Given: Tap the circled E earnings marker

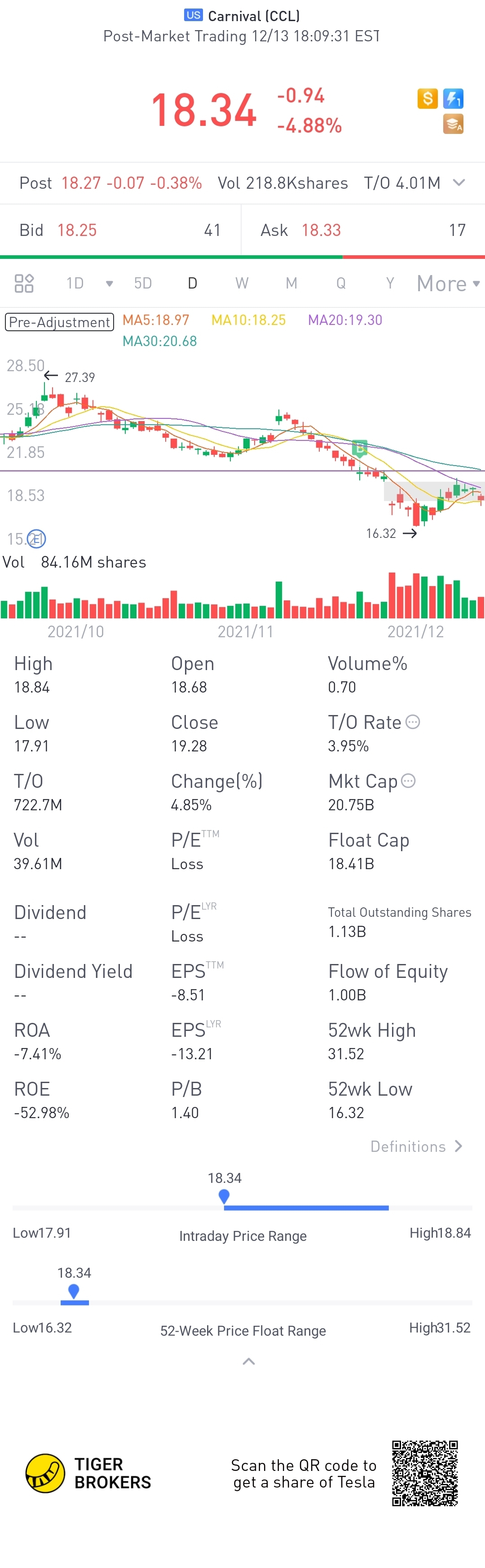Looking at the screenshot, I should [36, 539].
